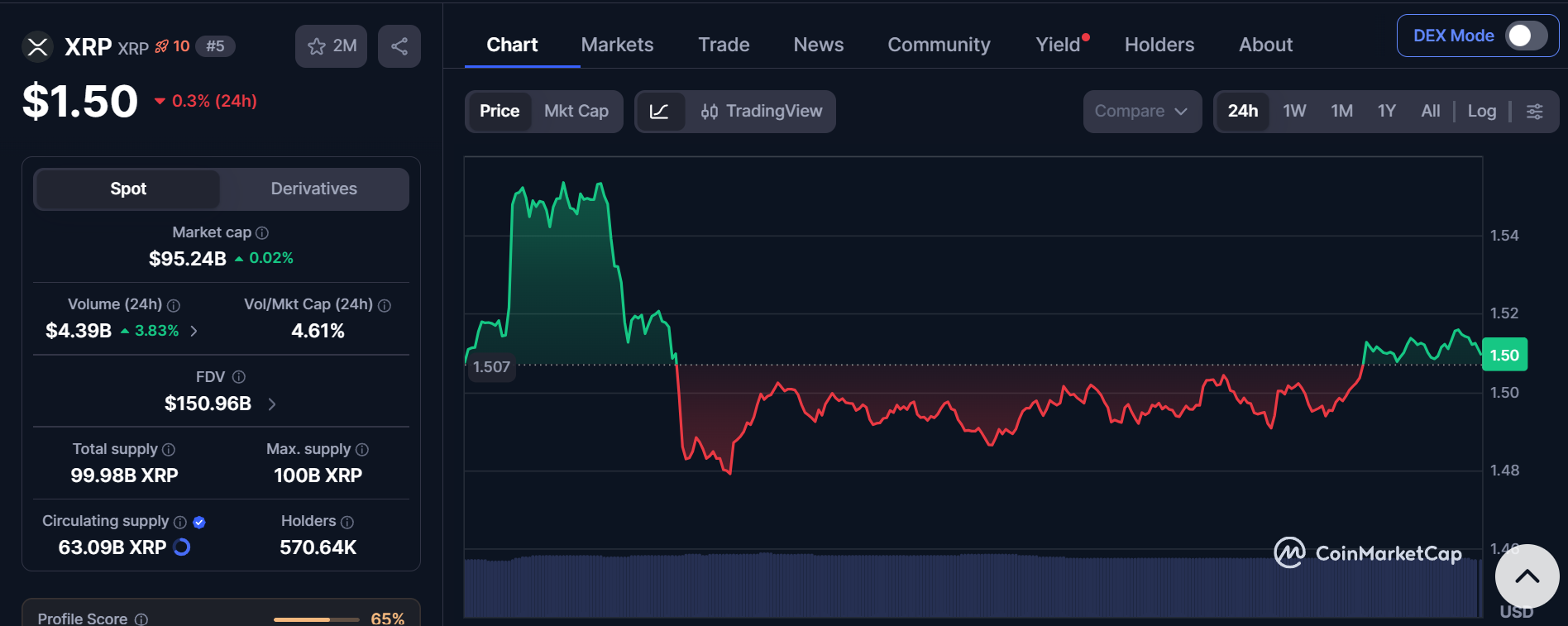Switch chart to Mkt Cap view
Viewport: 1568px width, 626px height.
tap(576, 112)
